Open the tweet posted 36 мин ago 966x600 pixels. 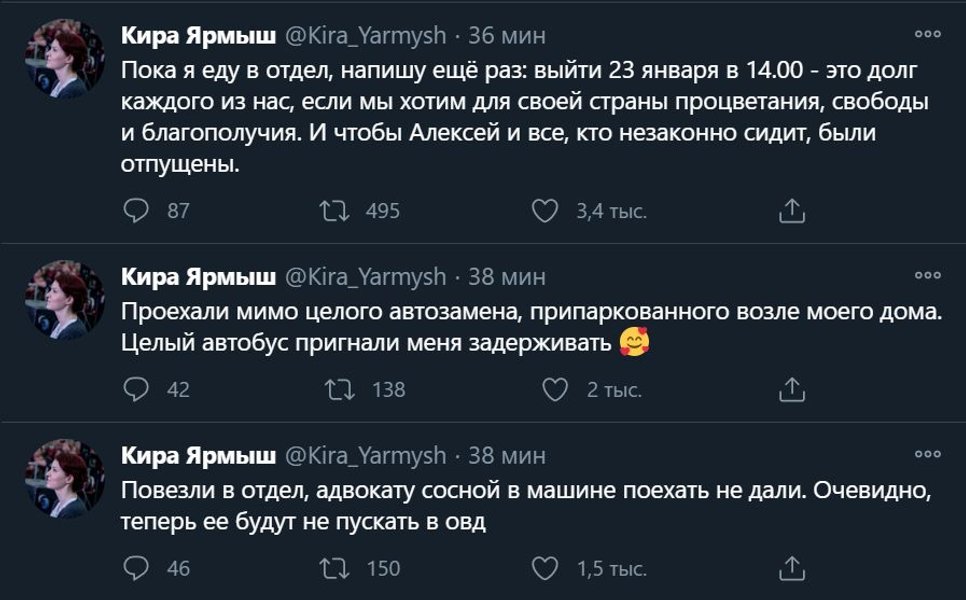506,34
